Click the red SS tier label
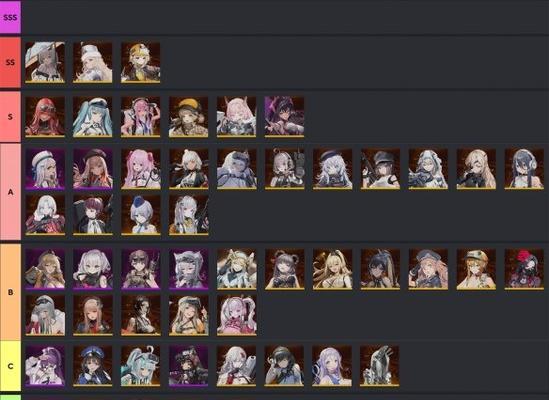Screen dimensions: 549x400 pos(10,63)
